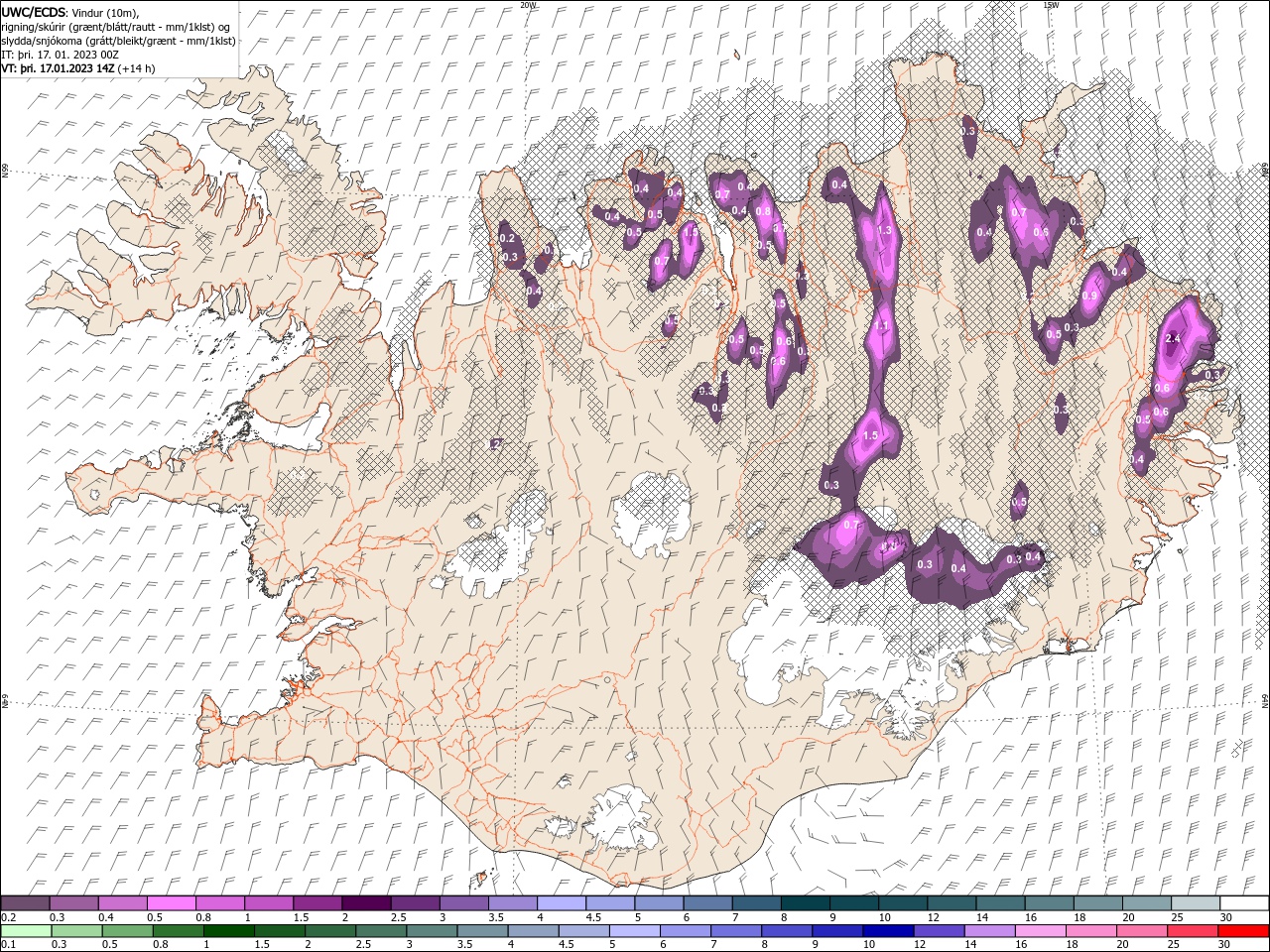The image size is (1270, 952).
Task: Click the bottom-row swatch labeled 3
Action: click(x=431, y=931)
